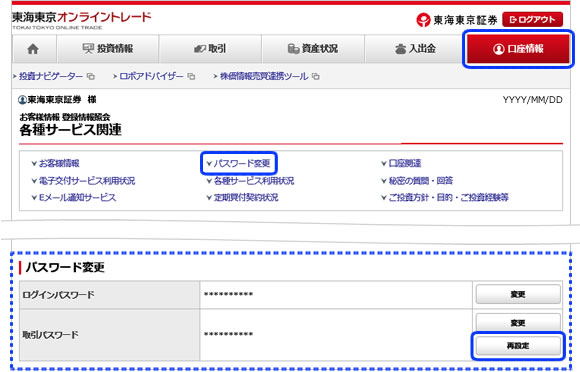Open the 投資情報 tab
580x372 pixels.
click(x=108, y=49)
